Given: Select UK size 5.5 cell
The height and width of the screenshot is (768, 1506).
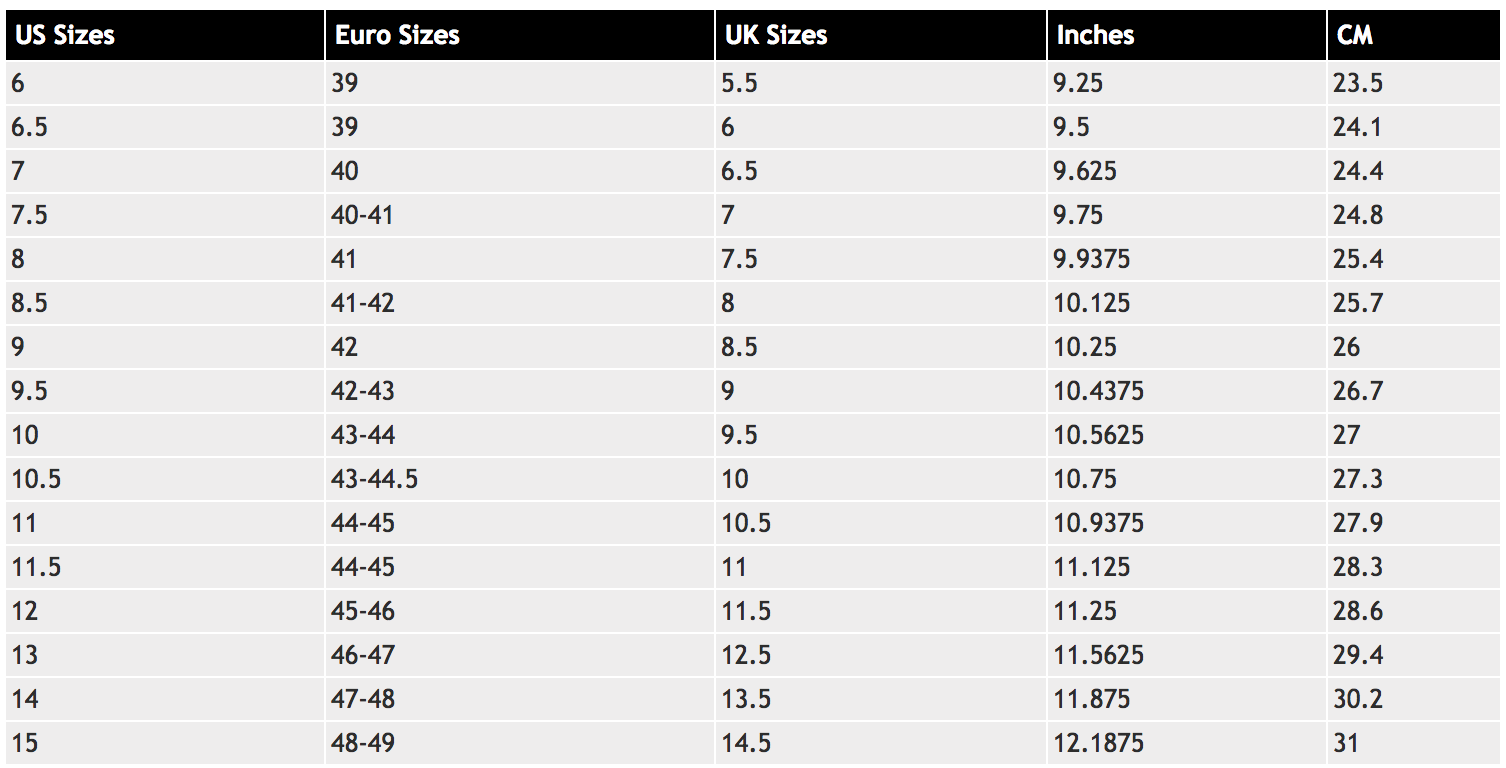Looking at the screenshot, I should (739, 83).
